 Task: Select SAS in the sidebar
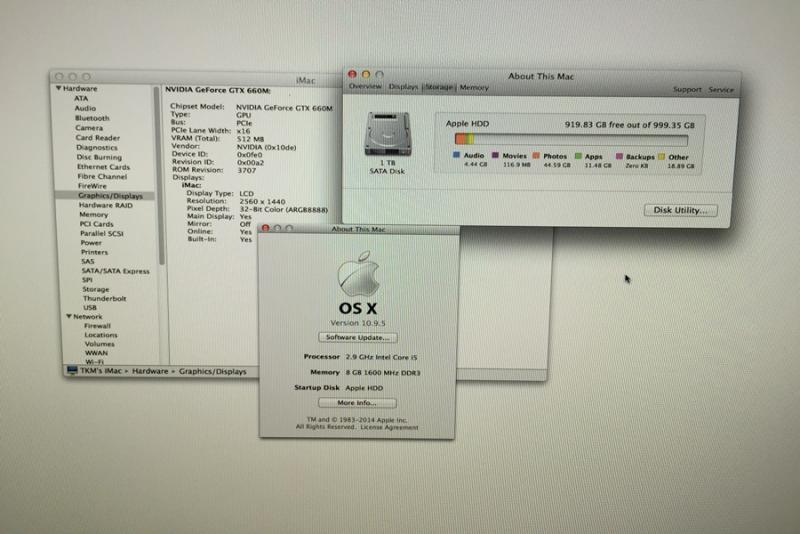pos(88,261)
